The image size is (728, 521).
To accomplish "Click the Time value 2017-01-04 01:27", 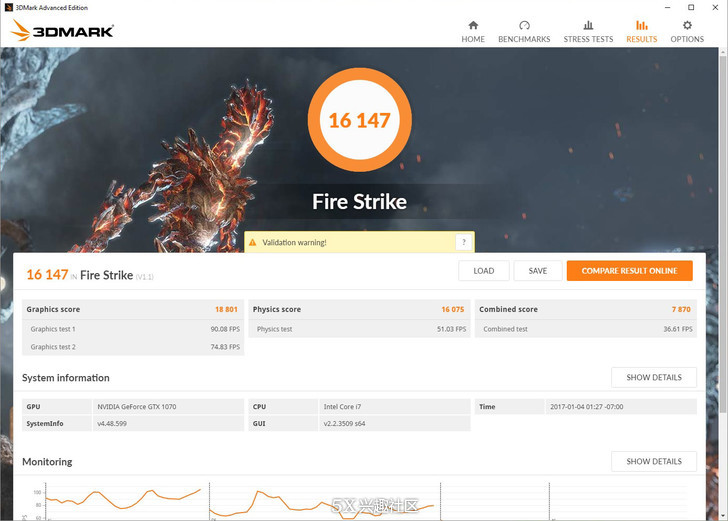I will coord(587,407).
